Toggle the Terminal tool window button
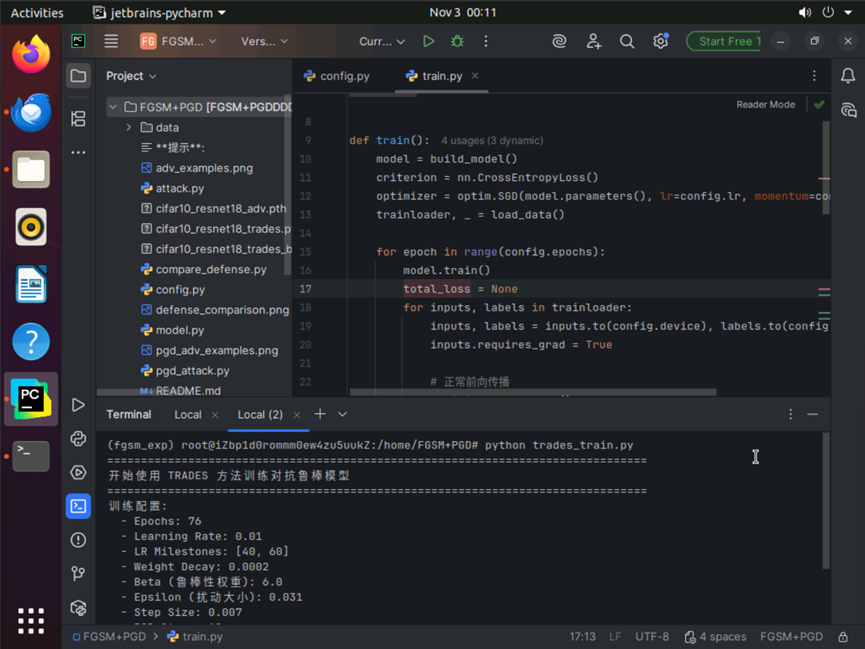 78,506
